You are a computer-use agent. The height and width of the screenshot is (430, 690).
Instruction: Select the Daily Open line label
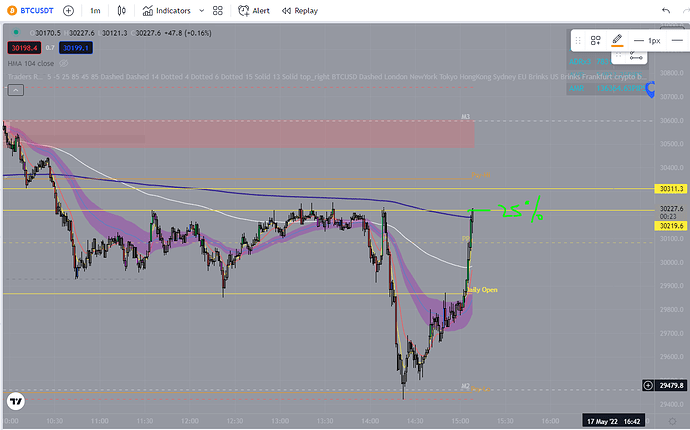coord(482,290)
